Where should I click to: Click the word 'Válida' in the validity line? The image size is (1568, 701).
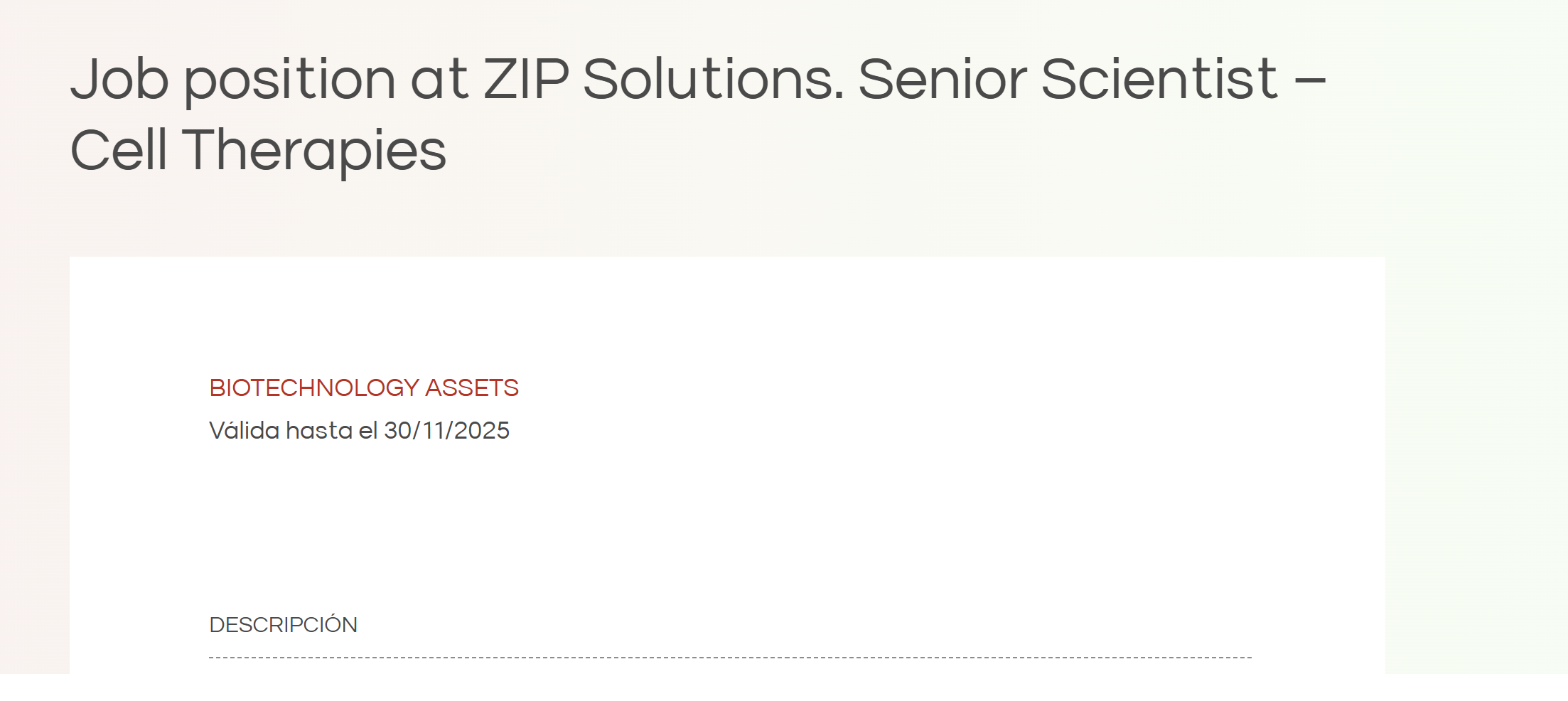point(245,431)
